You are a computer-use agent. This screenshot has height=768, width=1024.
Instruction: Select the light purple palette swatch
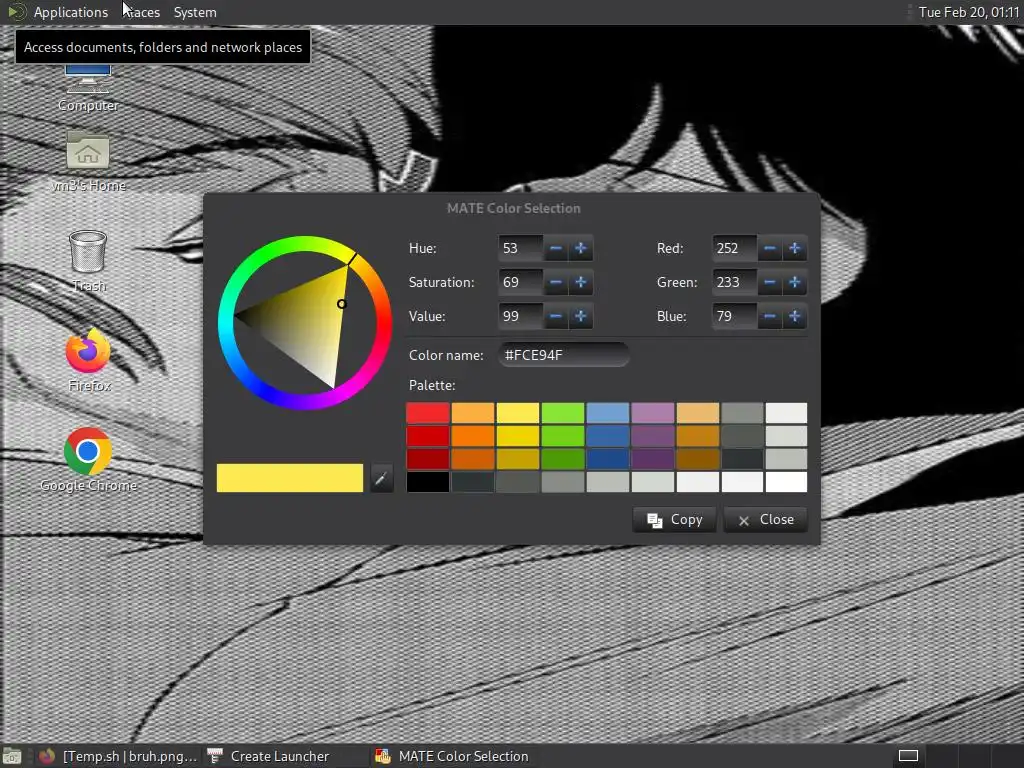(x=652, y=413)
